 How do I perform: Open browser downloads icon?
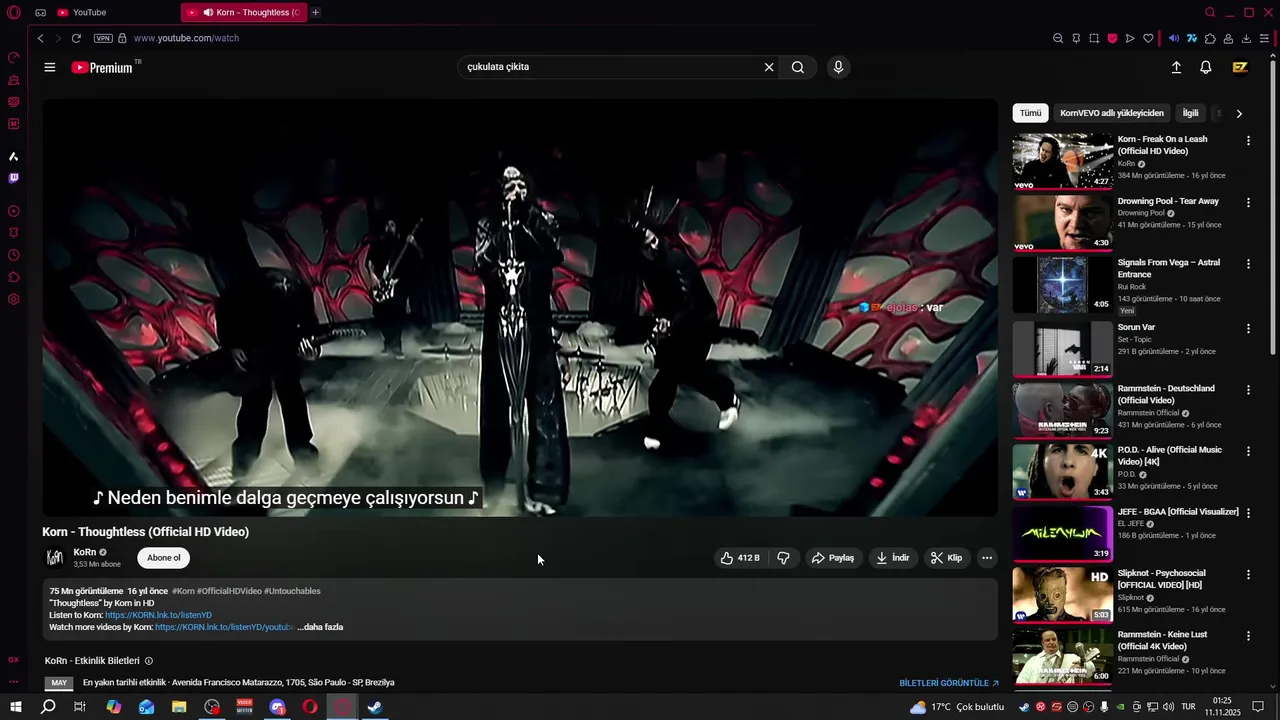click(1246, 38)
